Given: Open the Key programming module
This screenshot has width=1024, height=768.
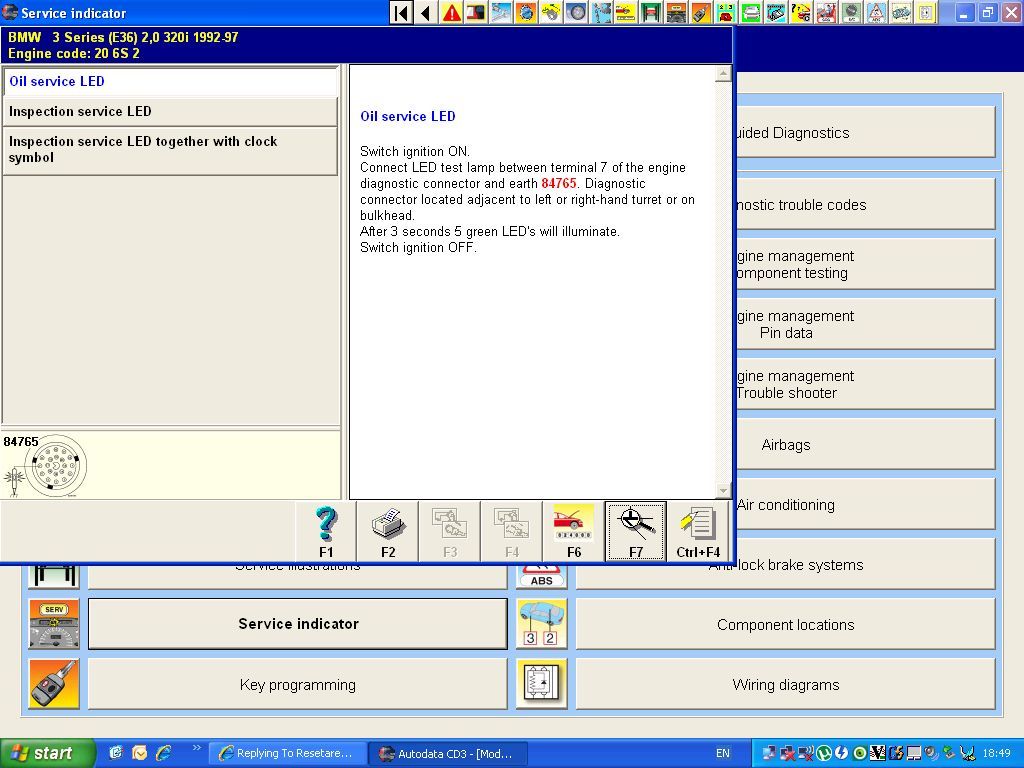Looking at the screenshot, I should [297, 685].
